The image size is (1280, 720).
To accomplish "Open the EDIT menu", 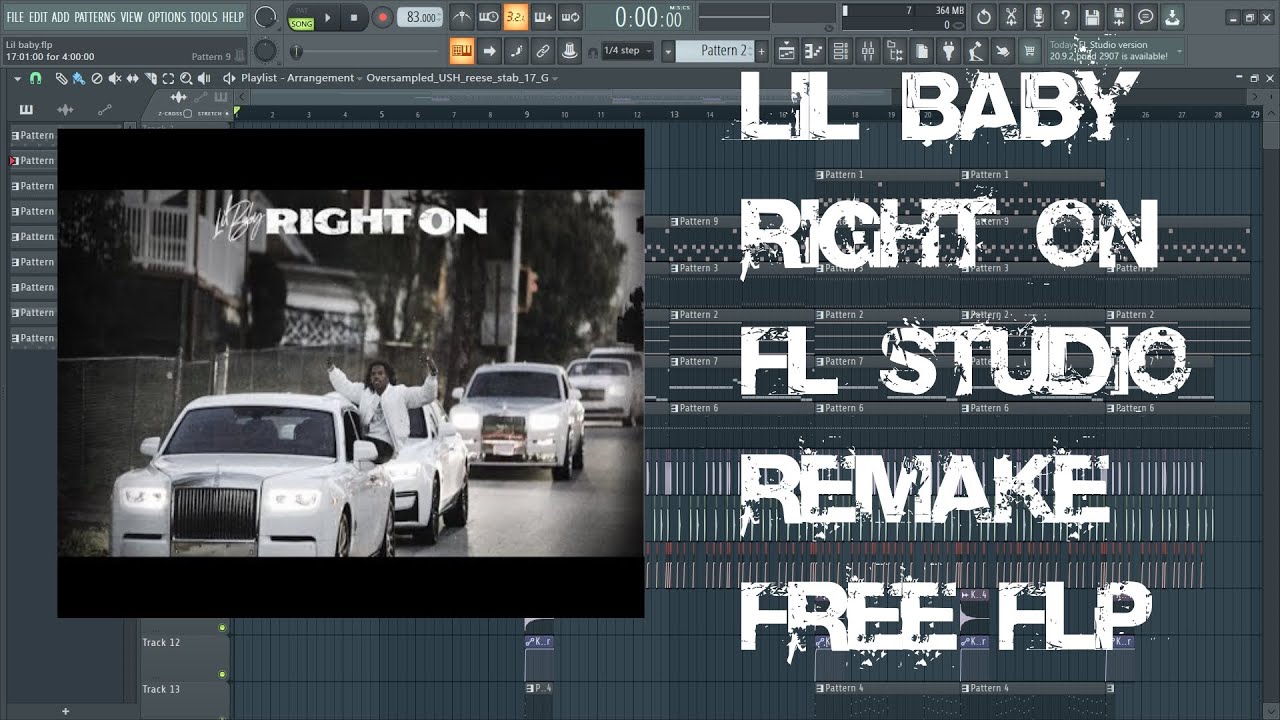I will 38,17.
